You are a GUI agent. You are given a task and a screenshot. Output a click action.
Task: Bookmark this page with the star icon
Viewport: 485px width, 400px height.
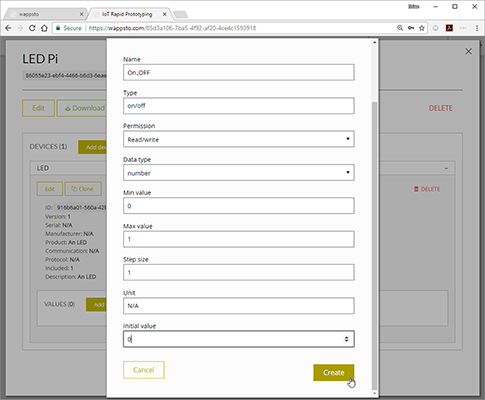[x=422, y=28]
